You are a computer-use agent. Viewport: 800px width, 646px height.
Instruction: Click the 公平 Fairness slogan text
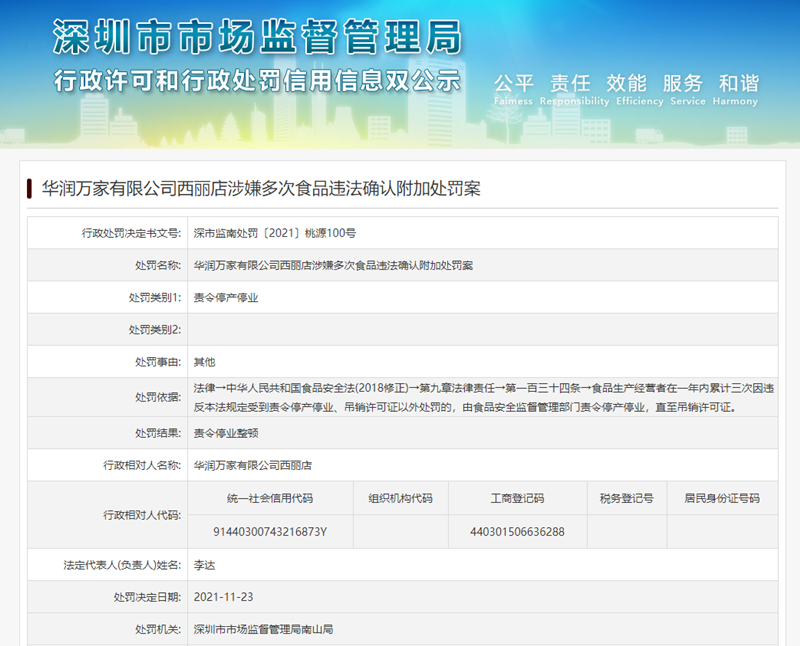(x=513, y=89)
